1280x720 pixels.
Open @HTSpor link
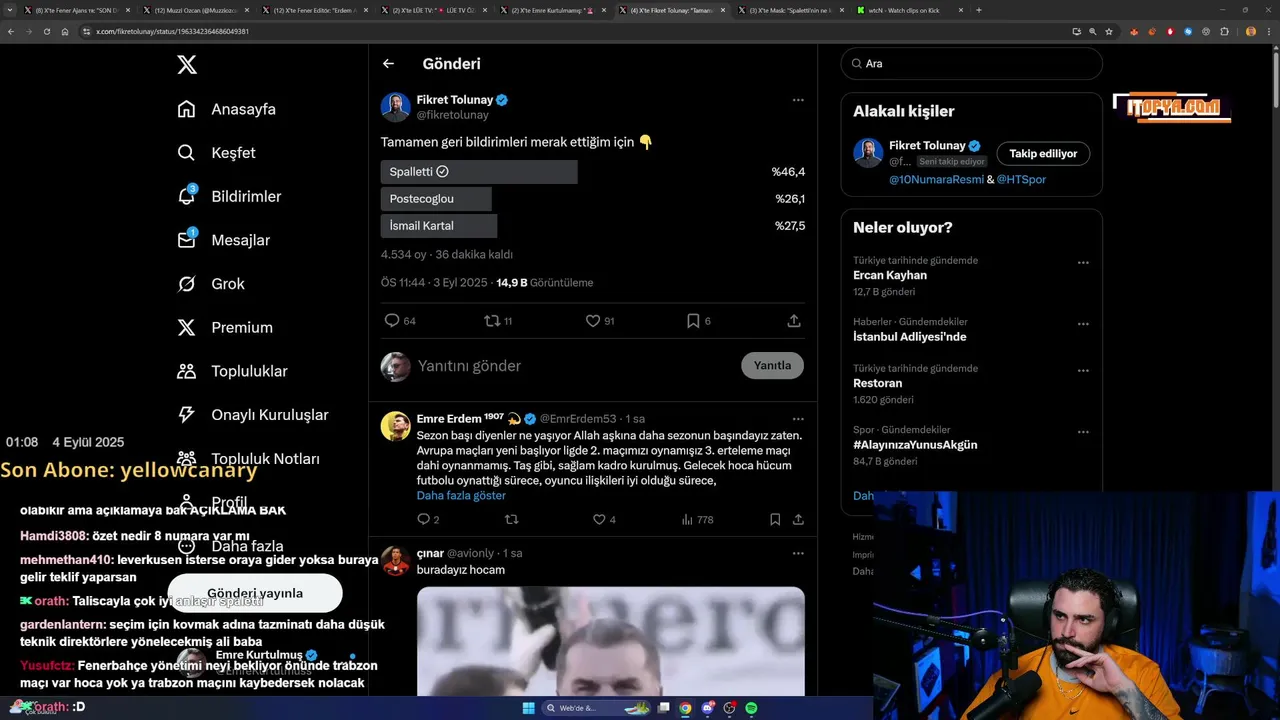[1021, 180]
